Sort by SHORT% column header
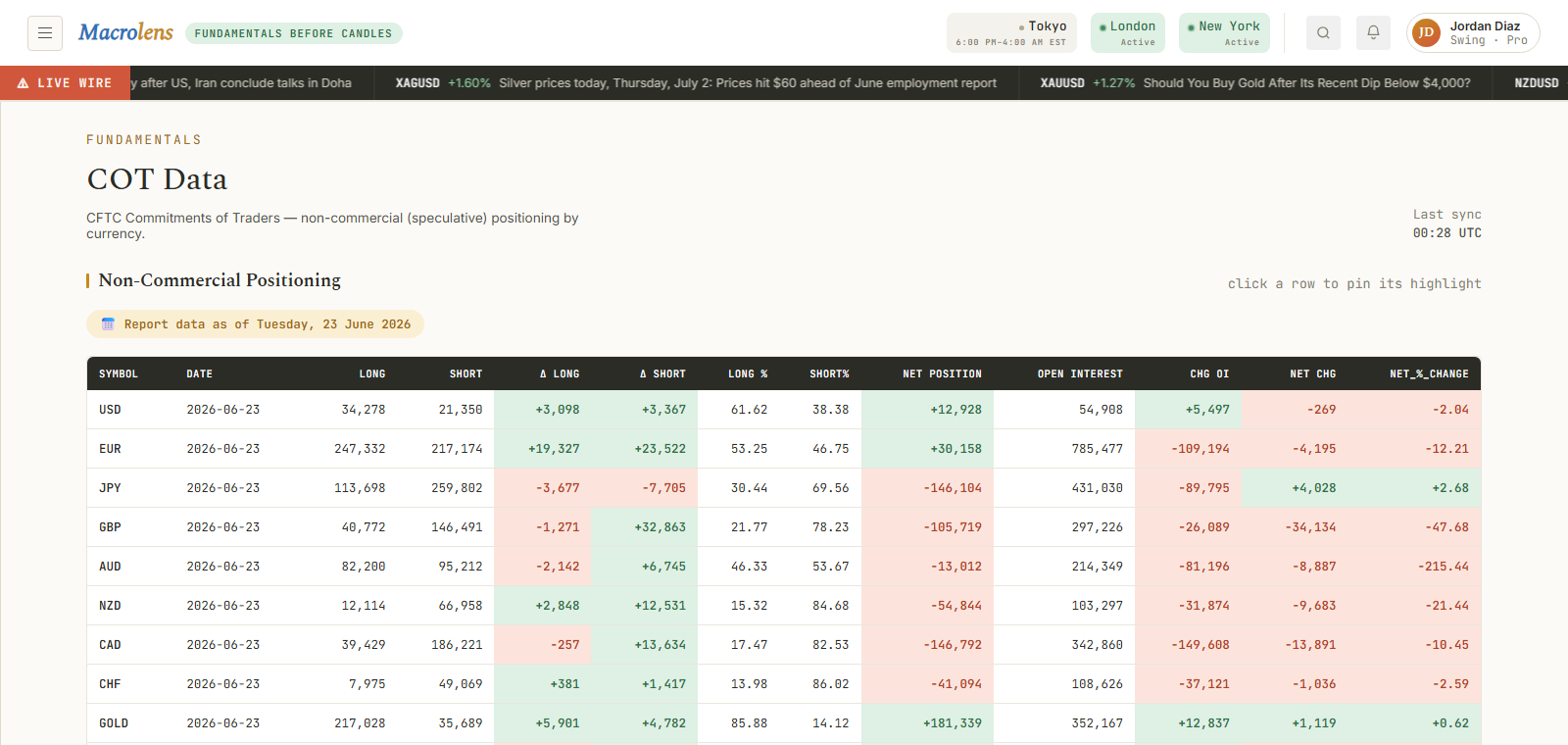 tap(829, 374)
